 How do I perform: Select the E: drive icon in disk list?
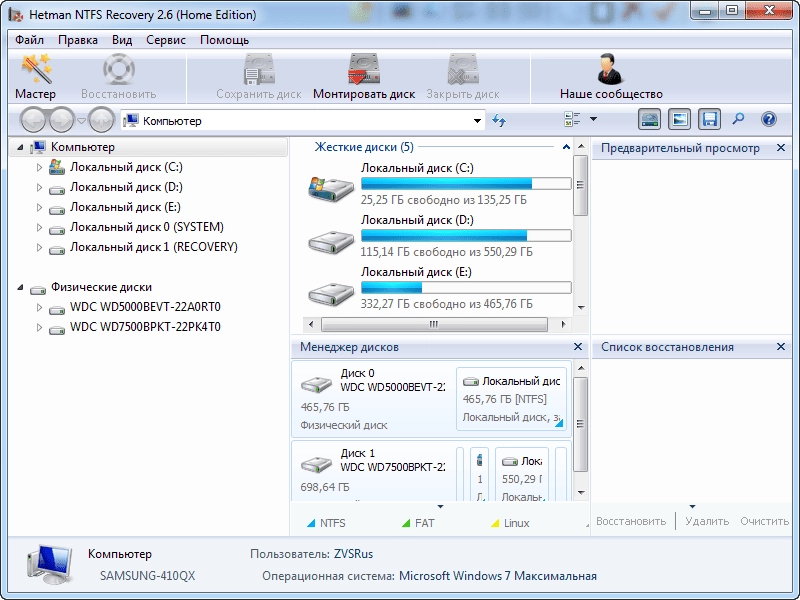331,293
